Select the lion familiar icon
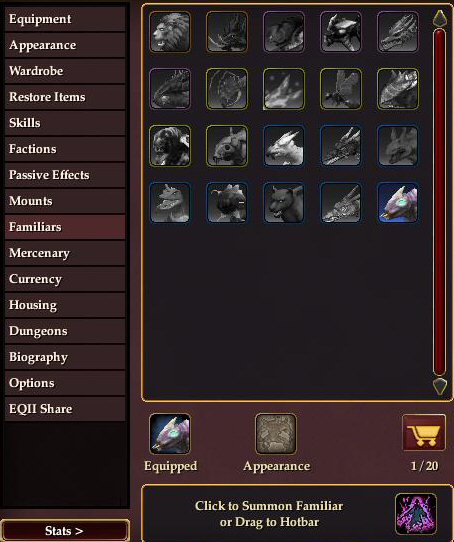 pyautogui.click(x=170, y=32)
